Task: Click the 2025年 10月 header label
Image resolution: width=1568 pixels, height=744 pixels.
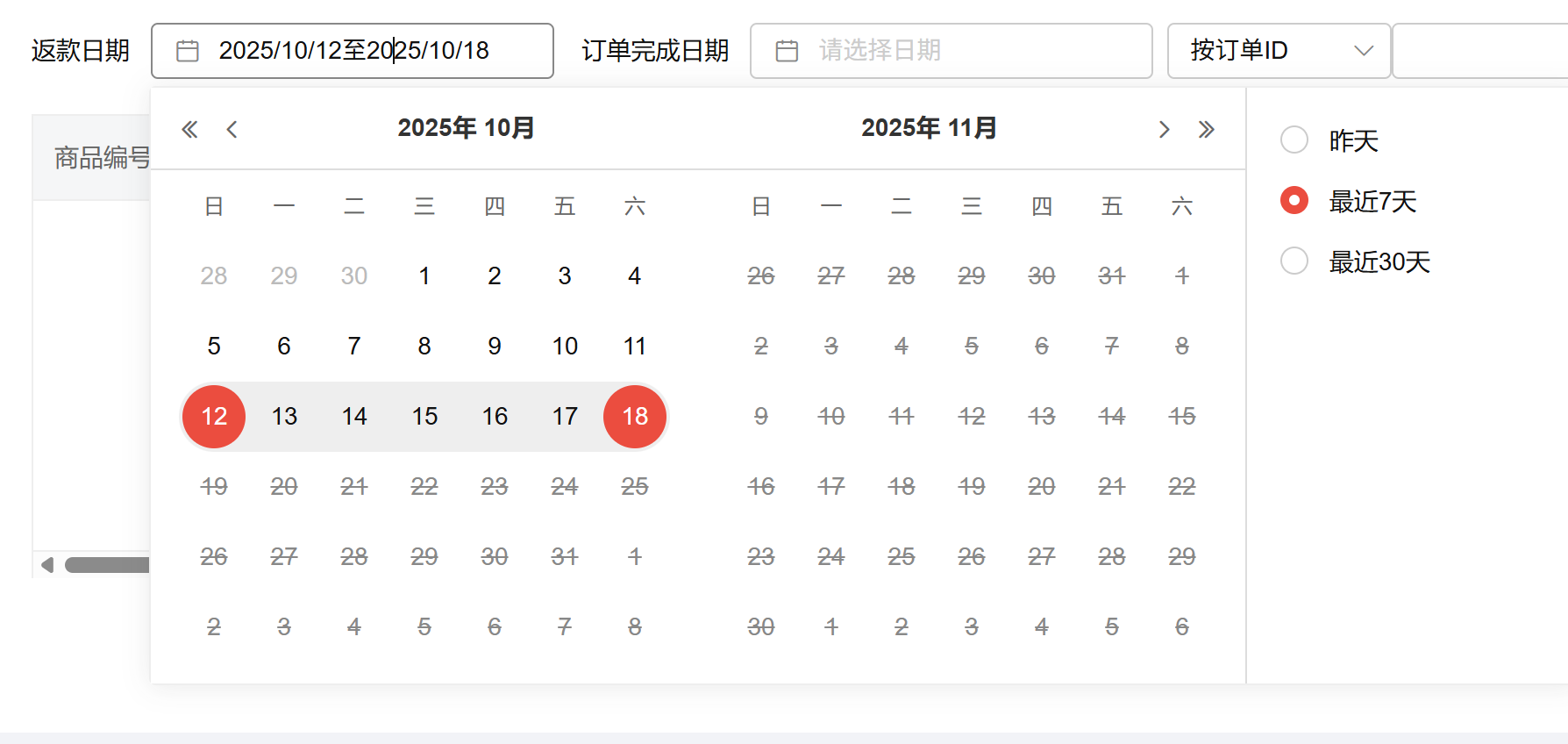Action: click(466, 128)
